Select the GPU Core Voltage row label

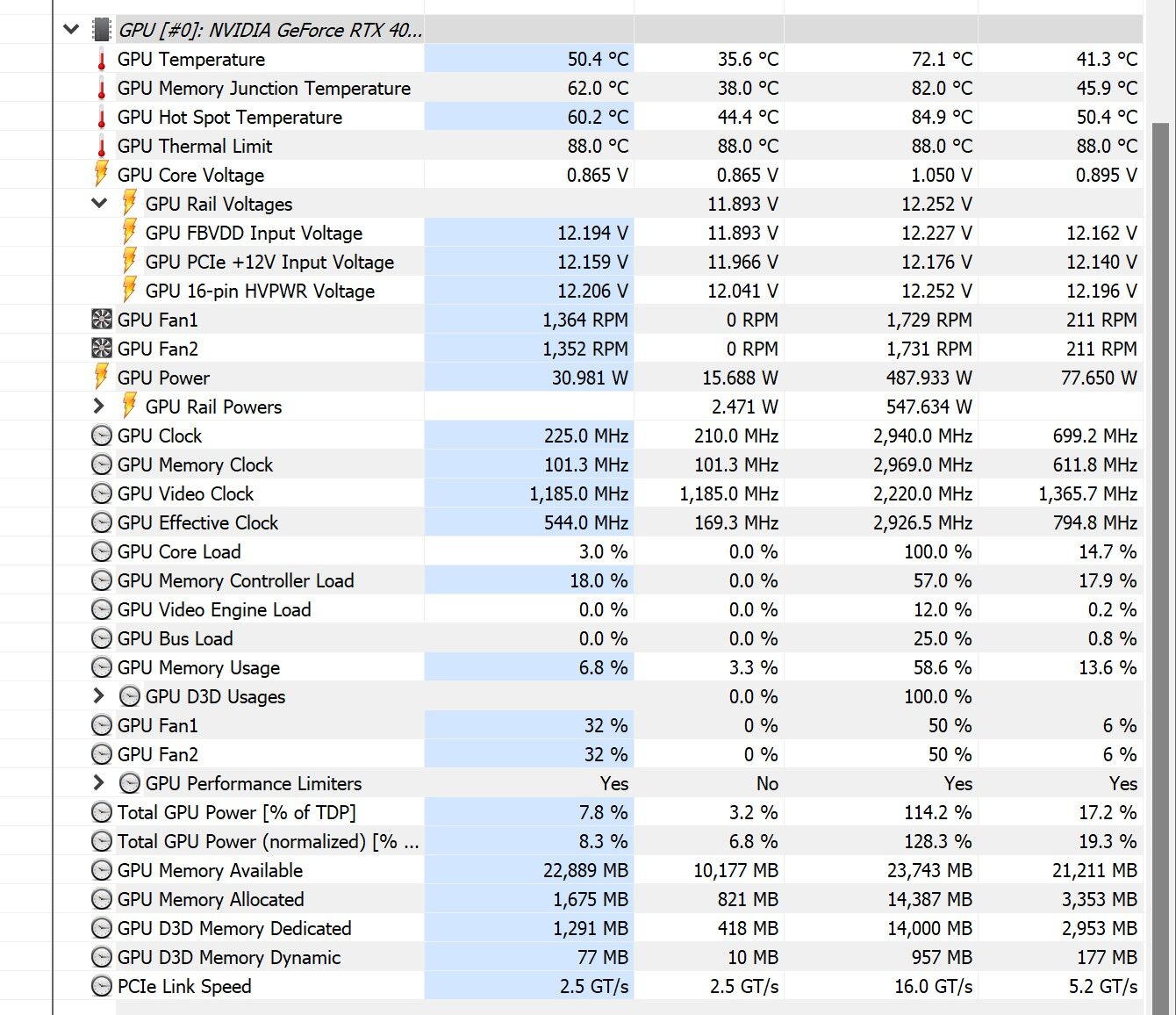click(190, 176)
